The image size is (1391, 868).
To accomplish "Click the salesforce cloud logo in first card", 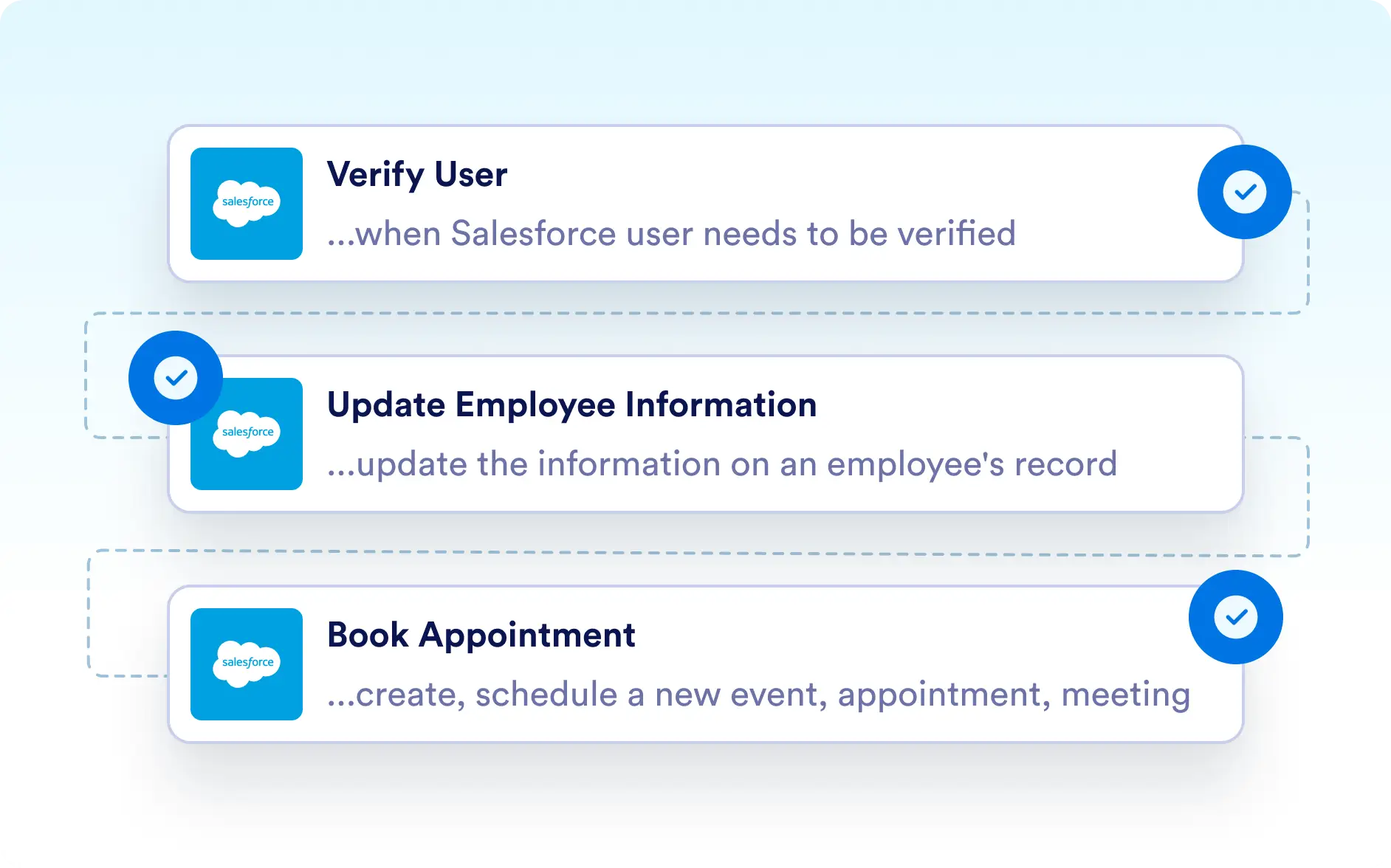I will 247,203.
